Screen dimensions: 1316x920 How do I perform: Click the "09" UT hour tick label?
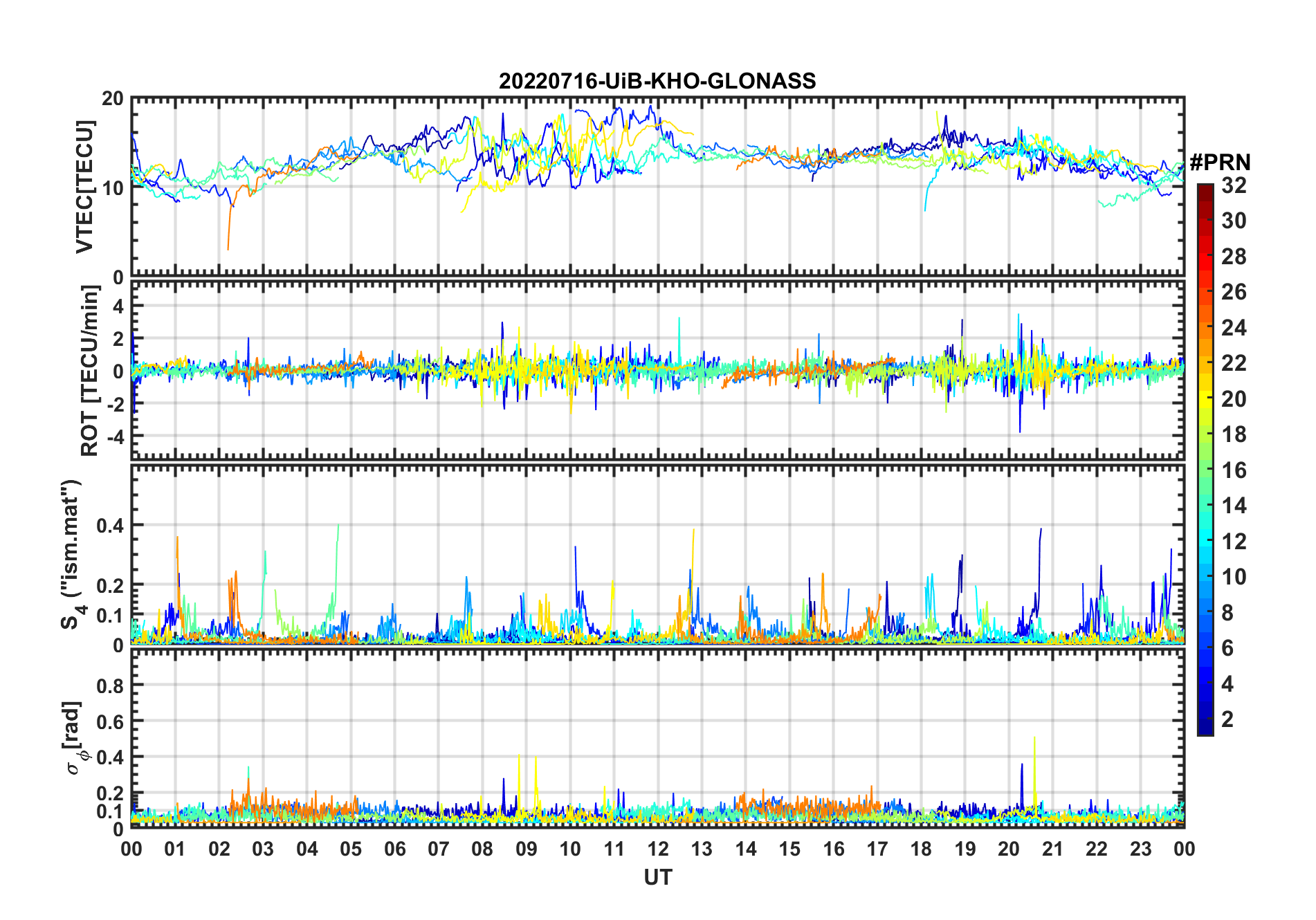click(x=527, y=849)
